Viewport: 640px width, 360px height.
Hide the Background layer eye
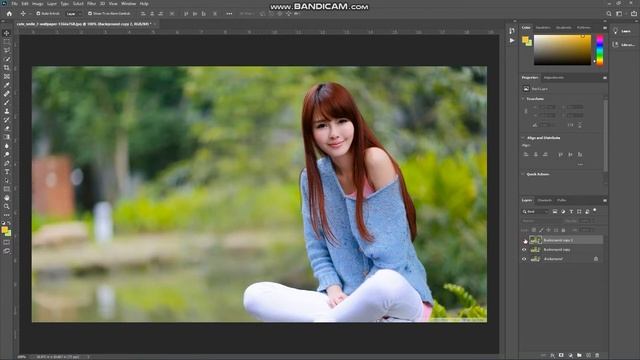point(524,259)
